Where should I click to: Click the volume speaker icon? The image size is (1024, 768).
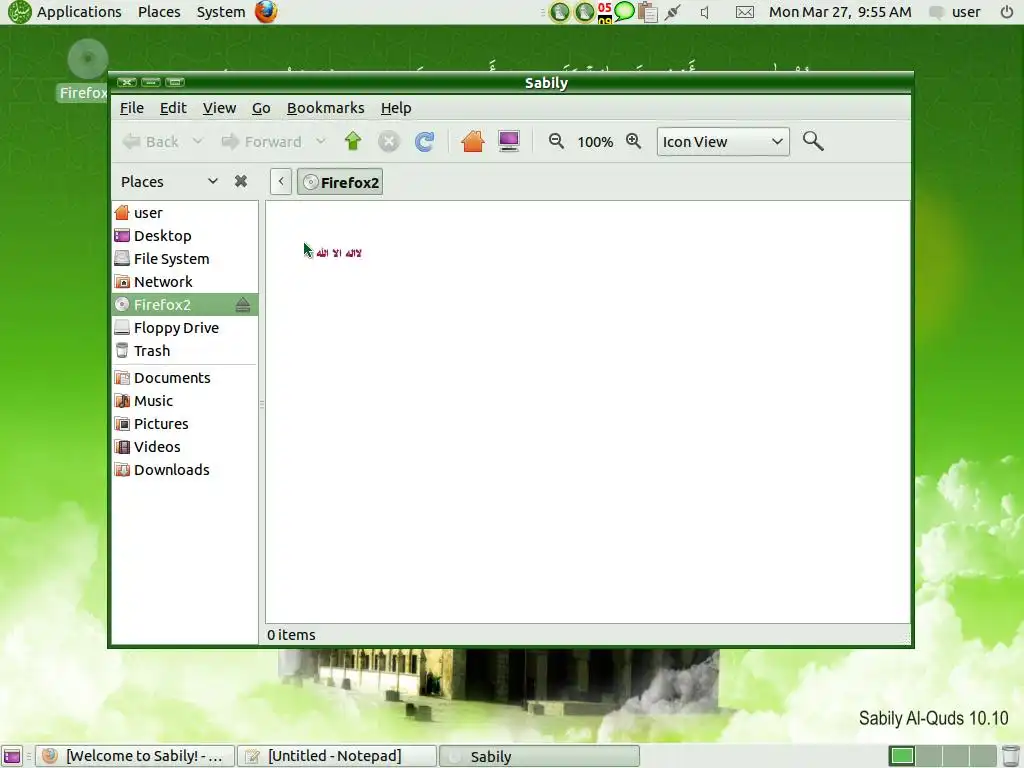pyautogui.click(x=705, y=12)
